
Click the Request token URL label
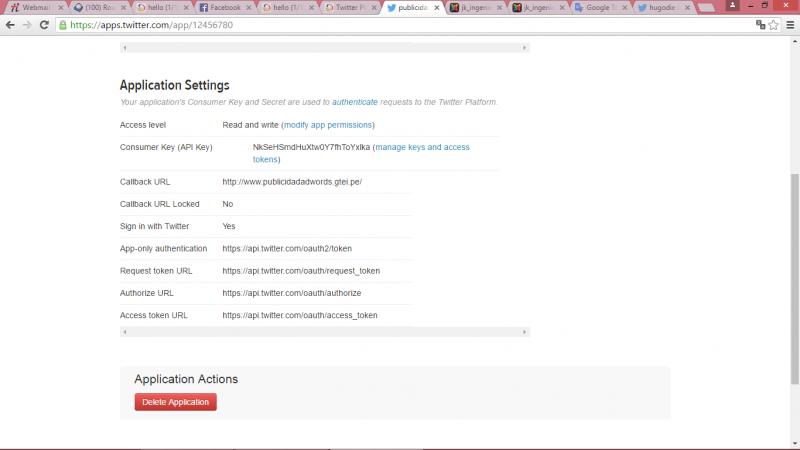pos(156,271)
